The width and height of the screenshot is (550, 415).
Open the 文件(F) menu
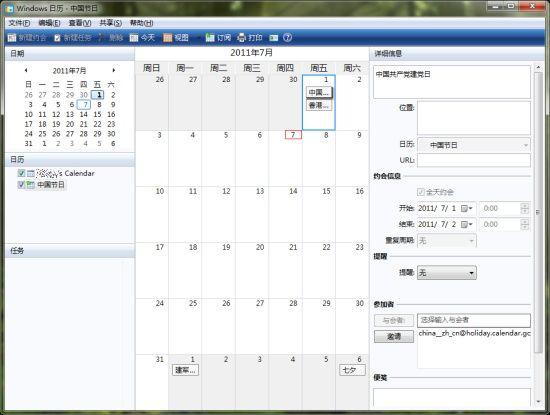point(19,23)
